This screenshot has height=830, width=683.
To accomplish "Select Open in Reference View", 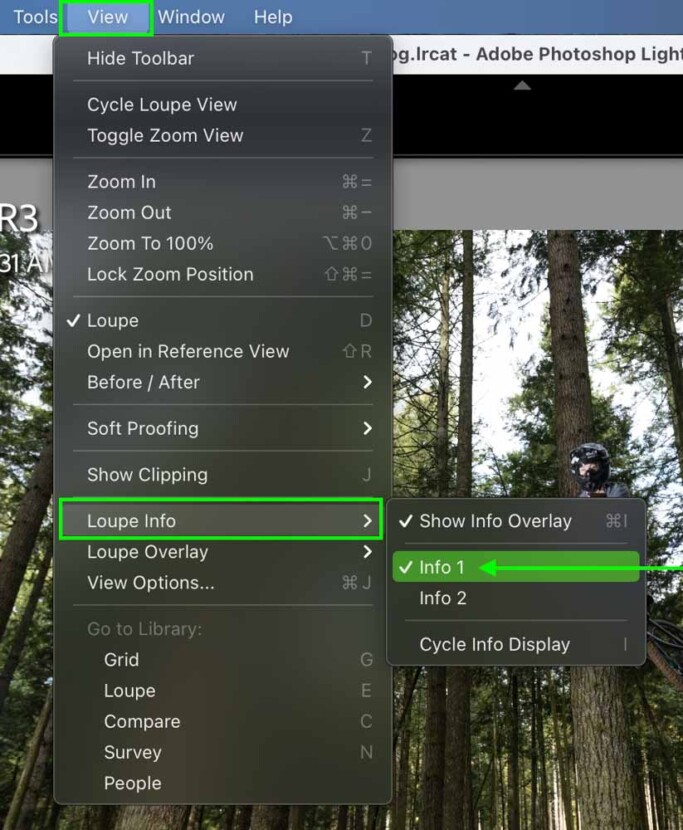I will click(x=223, y=351).
